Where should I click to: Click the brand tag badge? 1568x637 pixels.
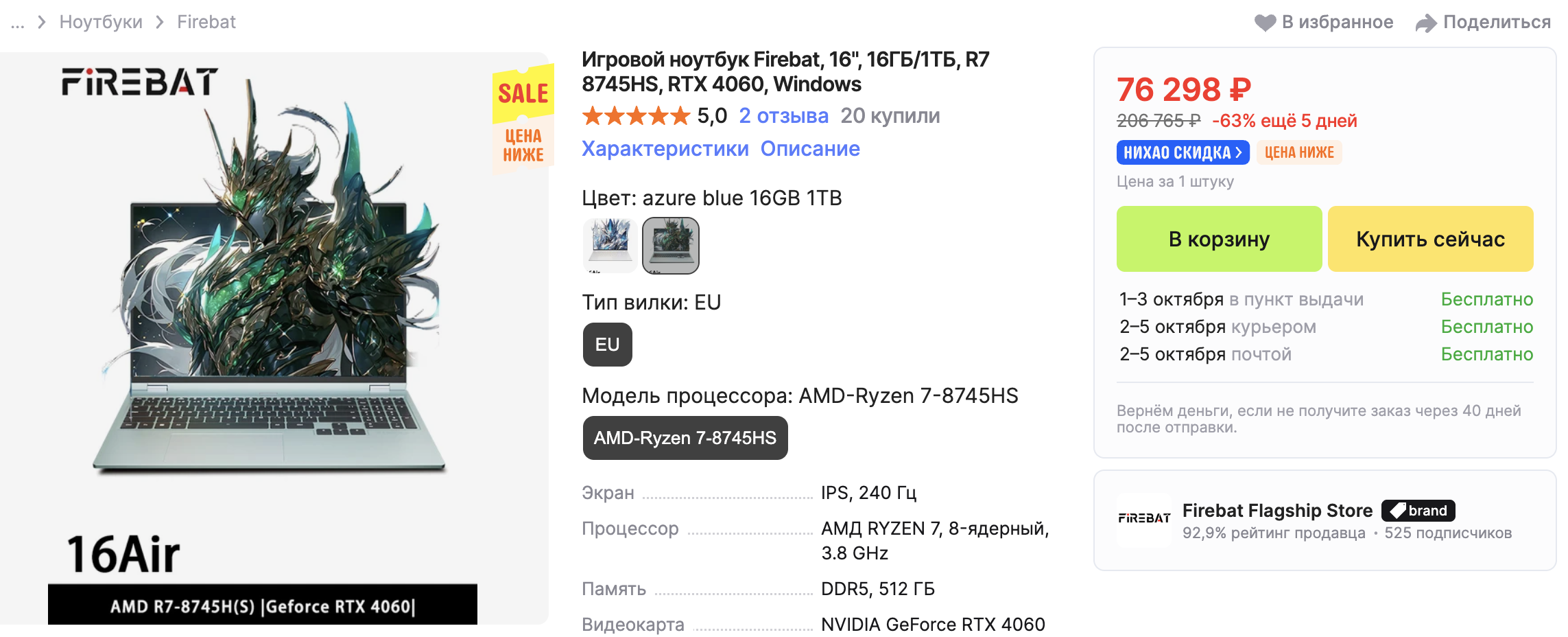click(1418, 511)
